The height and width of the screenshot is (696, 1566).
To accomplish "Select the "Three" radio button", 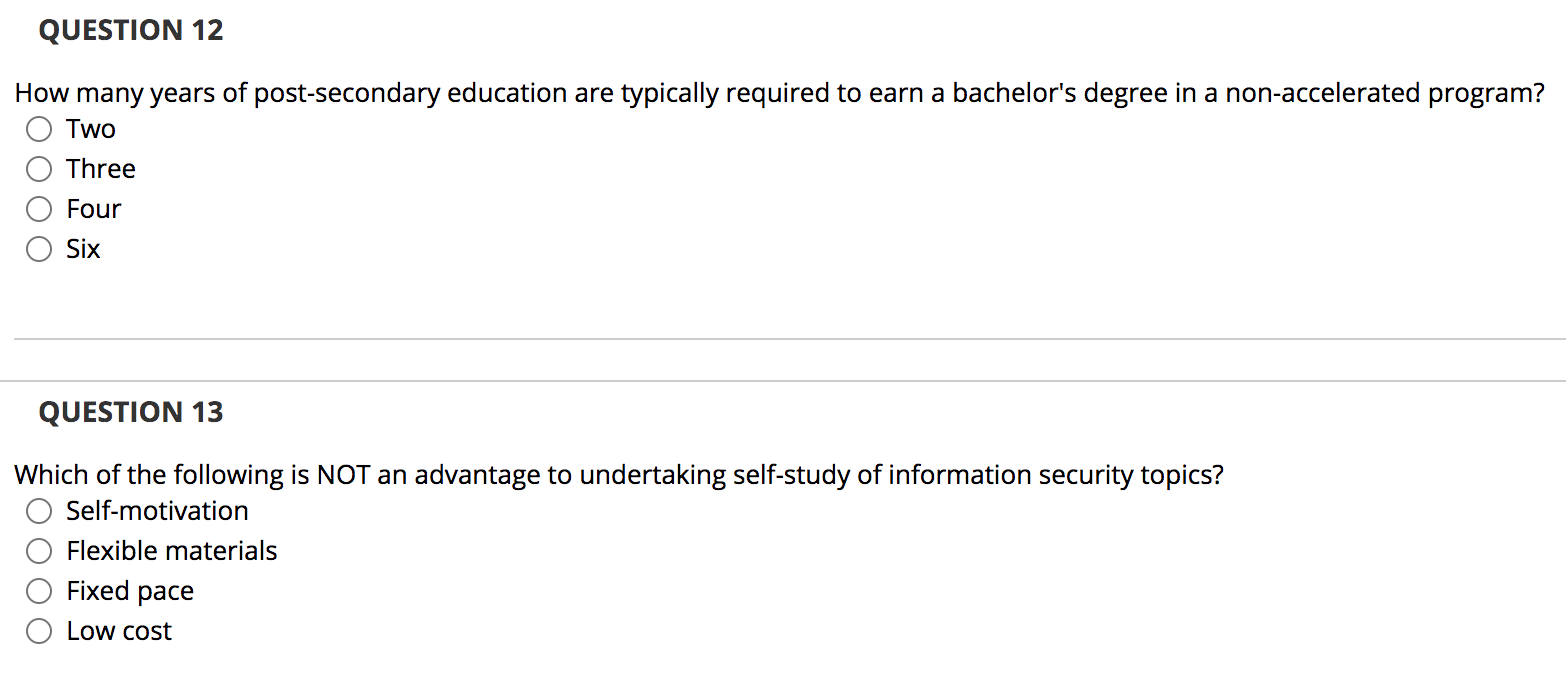I will click(x=39, y=169).
